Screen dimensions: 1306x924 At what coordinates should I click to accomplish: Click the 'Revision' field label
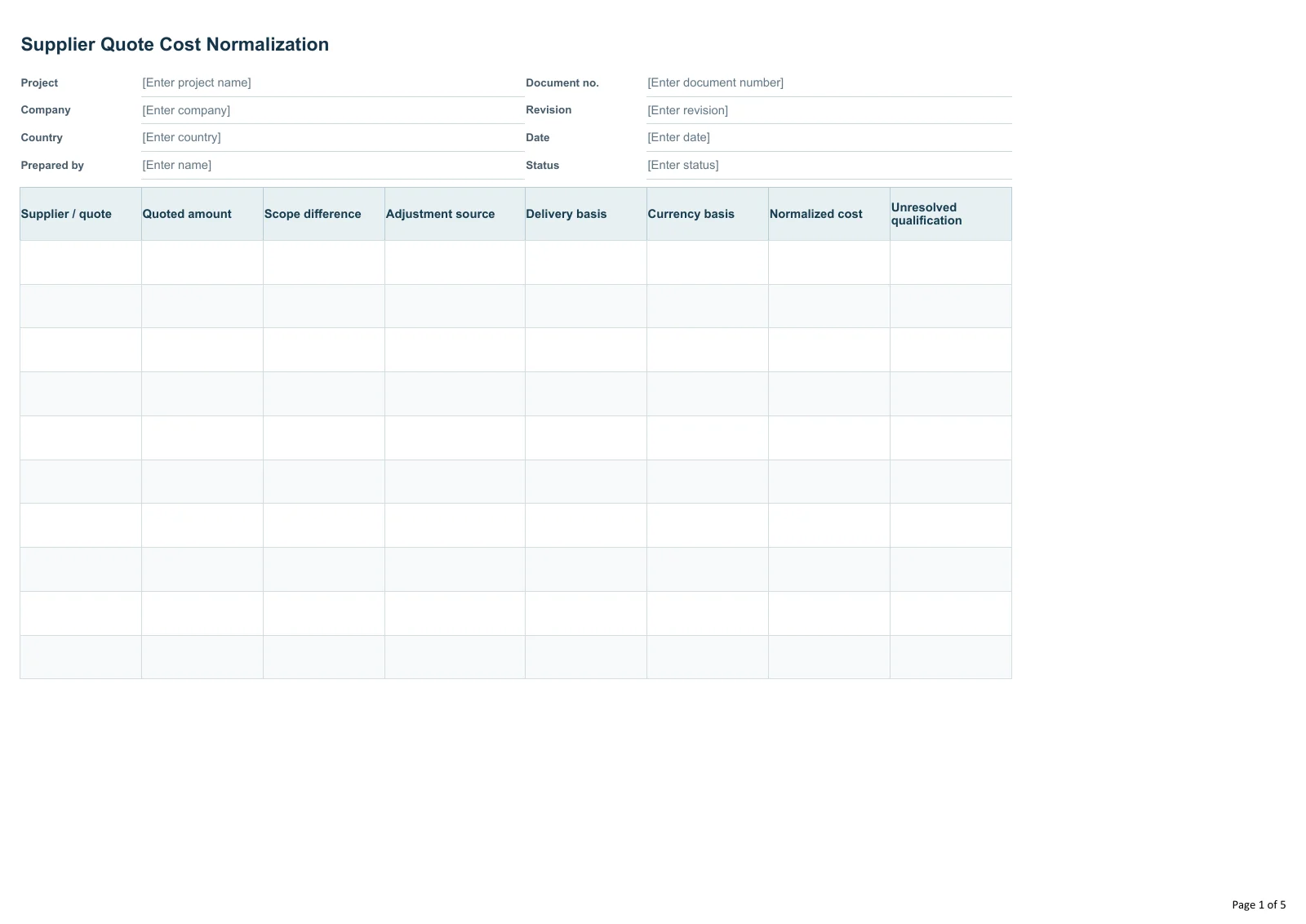pos(549,110)
